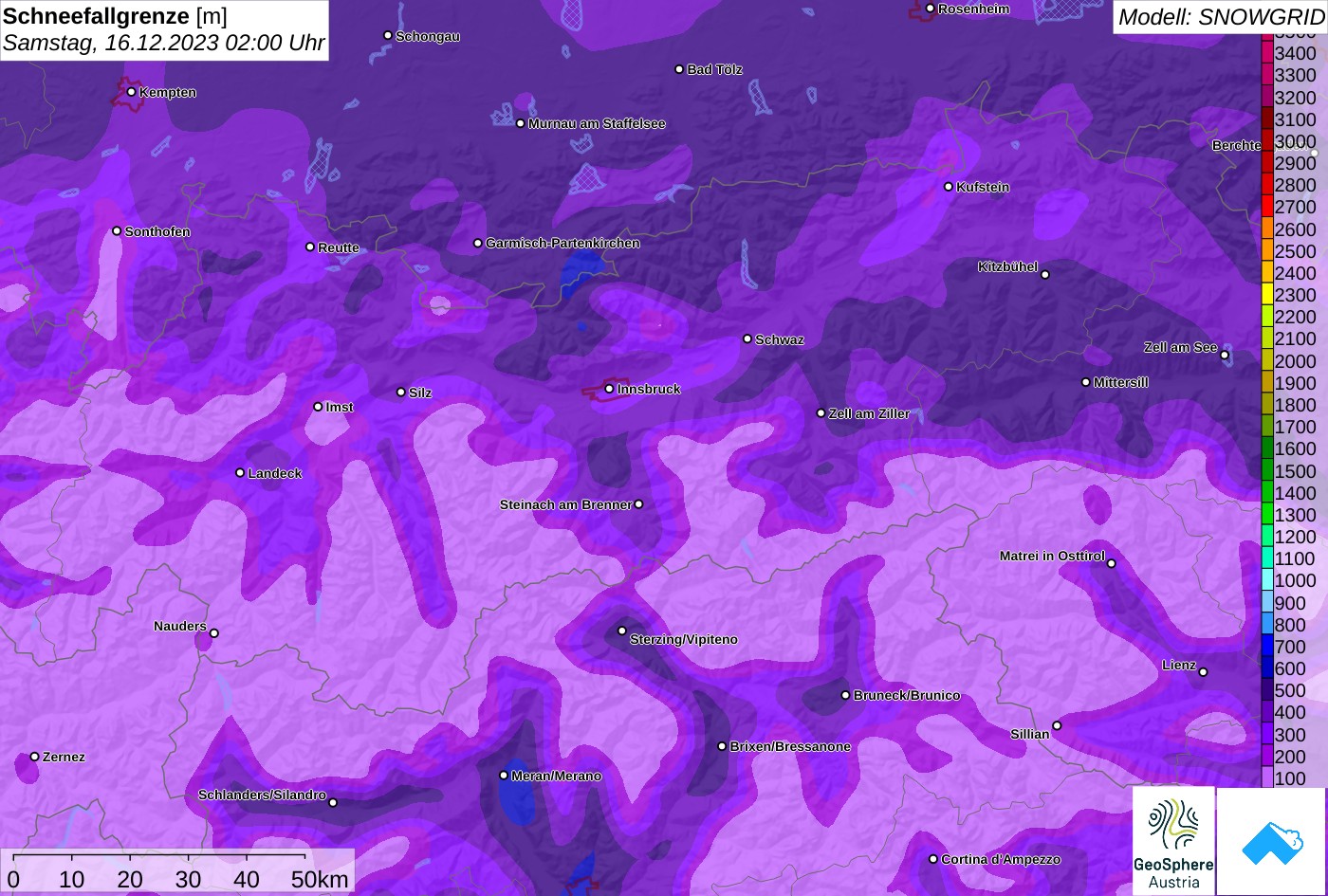The width and height of the screenshot is (1328, 896).
Task: Click the 2300 m yellow legend swatch
Action: (1266, 295)
